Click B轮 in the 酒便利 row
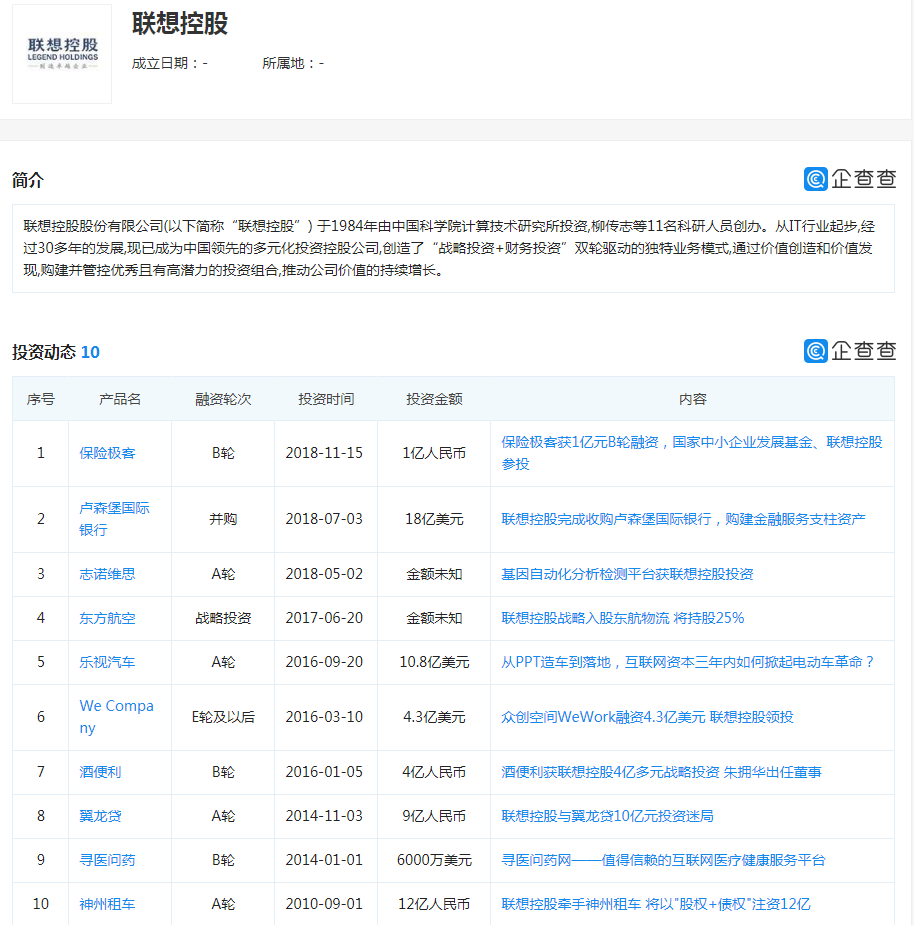The height and width of the screenshot is (925, 914). click(223, 772)
